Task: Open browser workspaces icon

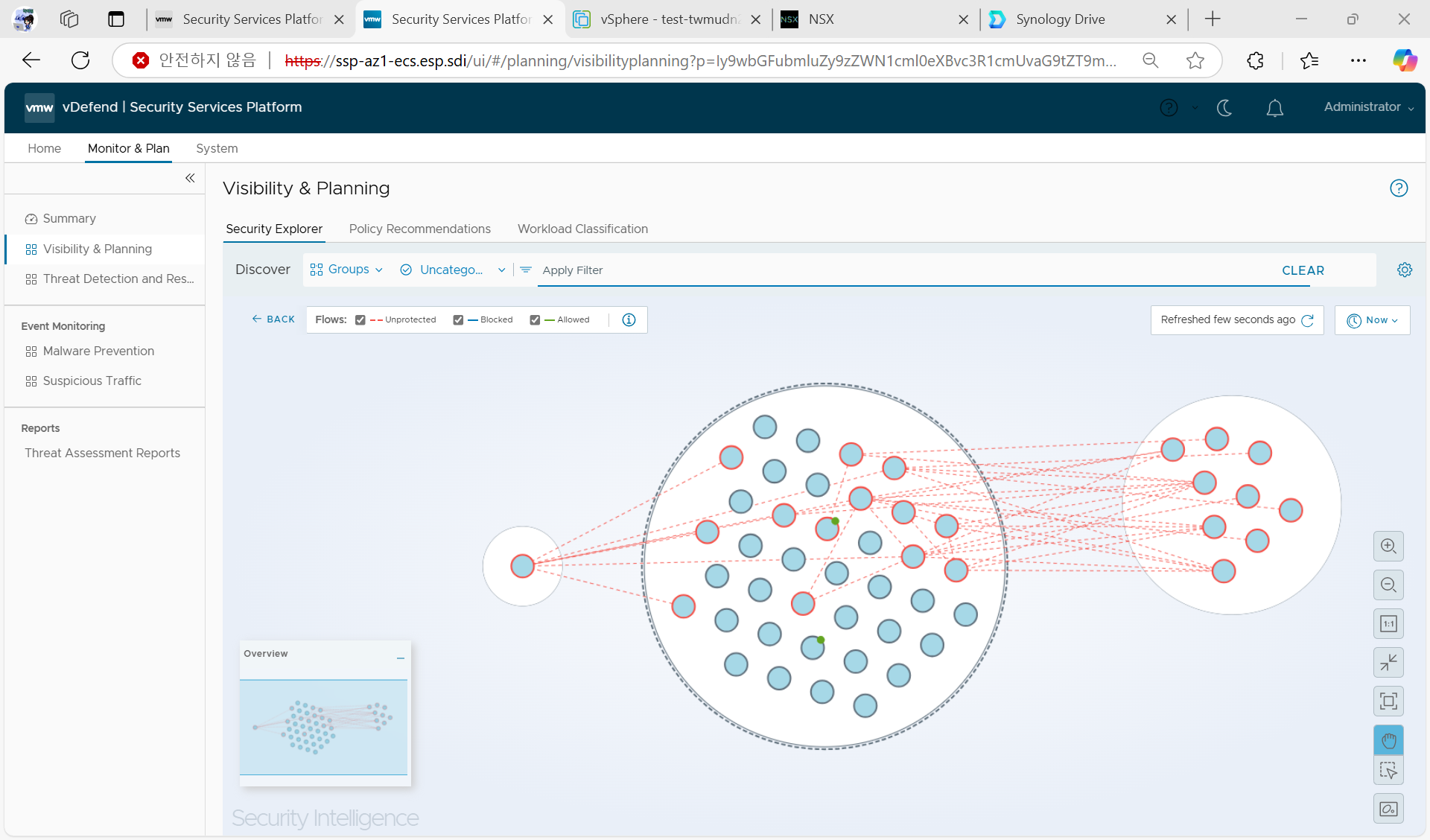Action: pyautogui.click(x=69, y=19)
